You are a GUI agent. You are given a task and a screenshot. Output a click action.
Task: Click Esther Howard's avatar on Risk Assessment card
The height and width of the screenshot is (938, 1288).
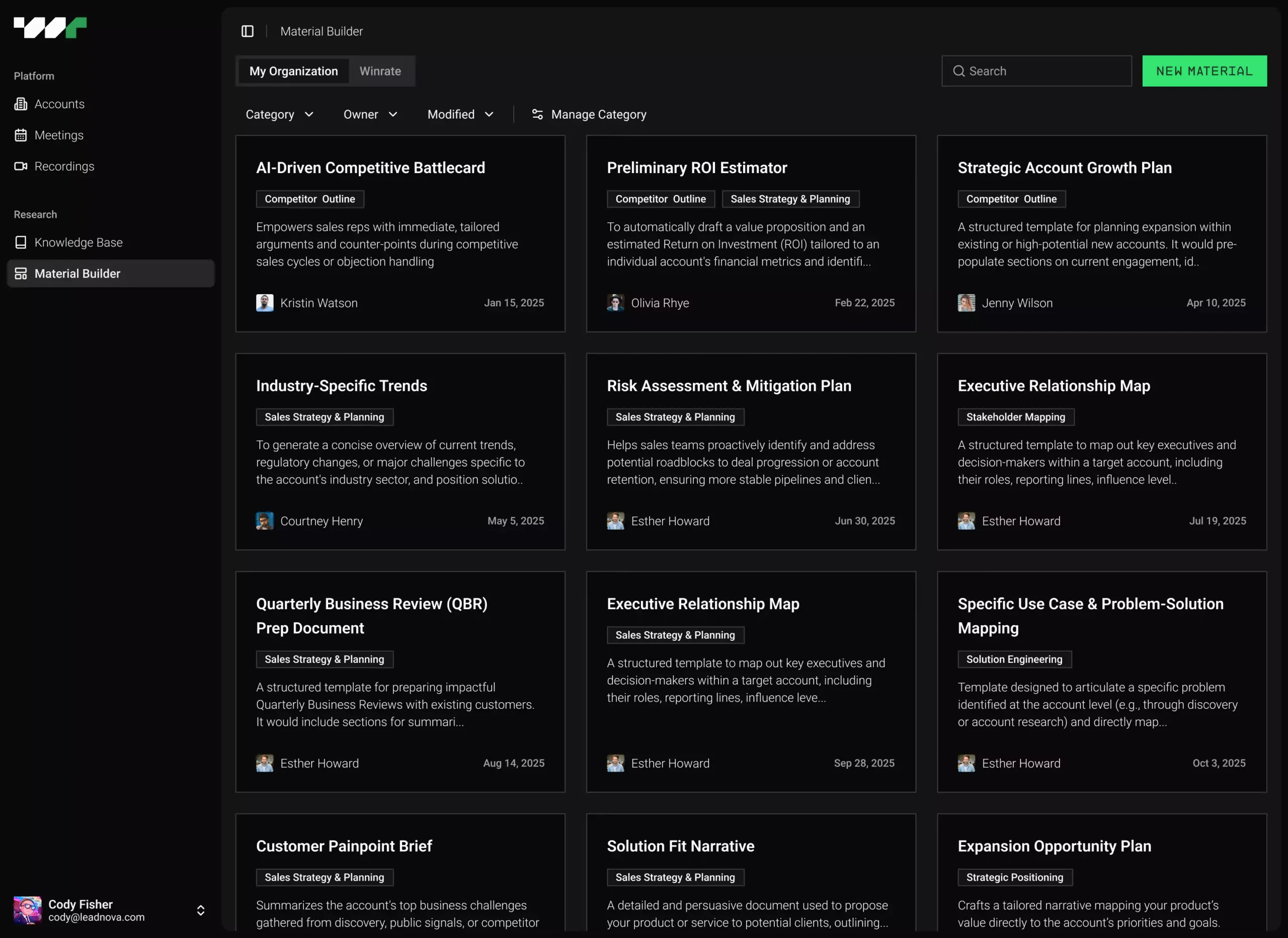(x=616, y=521)
